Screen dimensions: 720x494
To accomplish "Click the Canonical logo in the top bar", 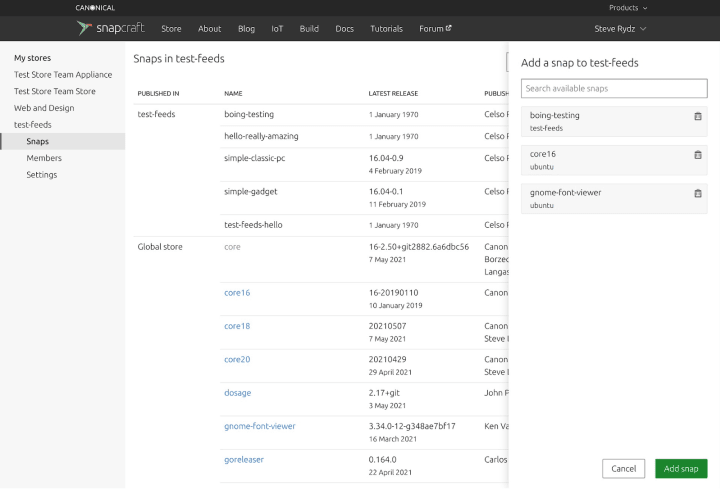I will click(95, 8).
